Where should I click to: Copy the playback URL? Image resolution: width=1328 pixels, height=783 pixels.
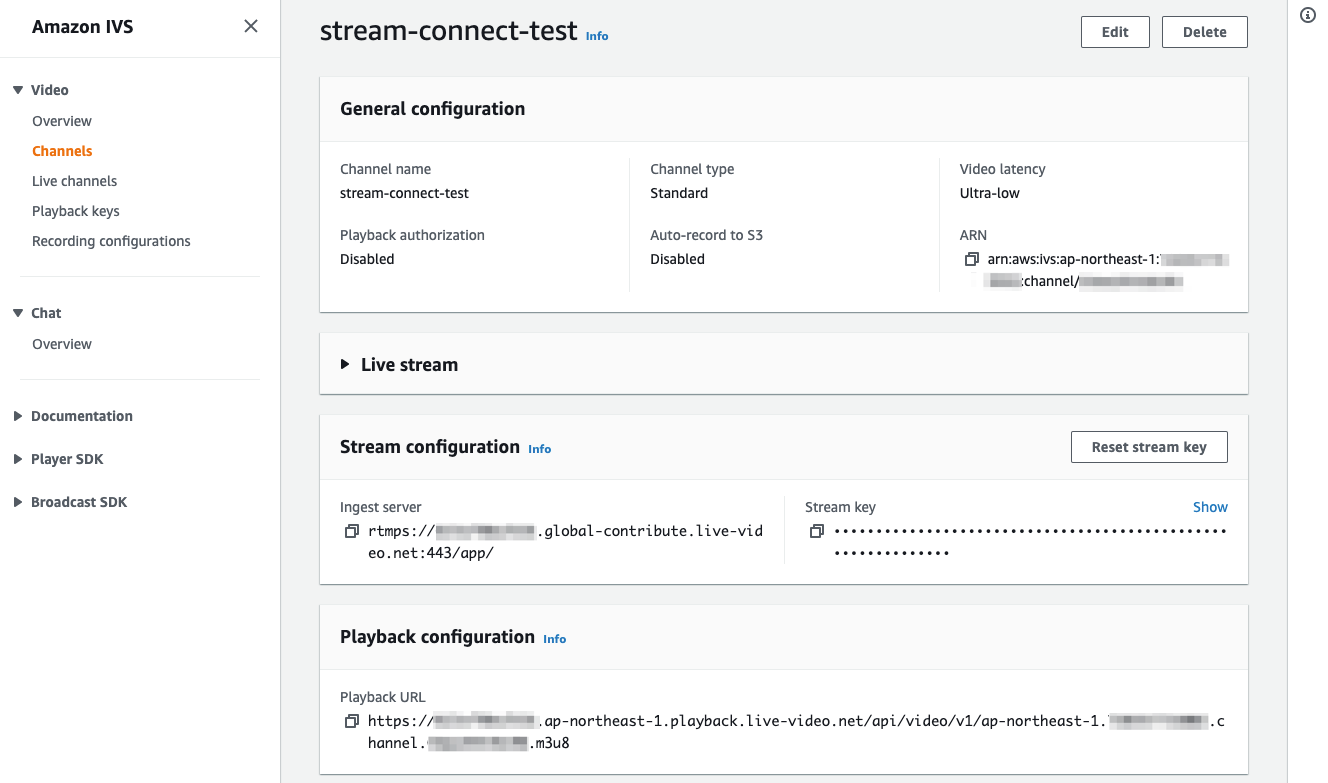click(351, 720)
